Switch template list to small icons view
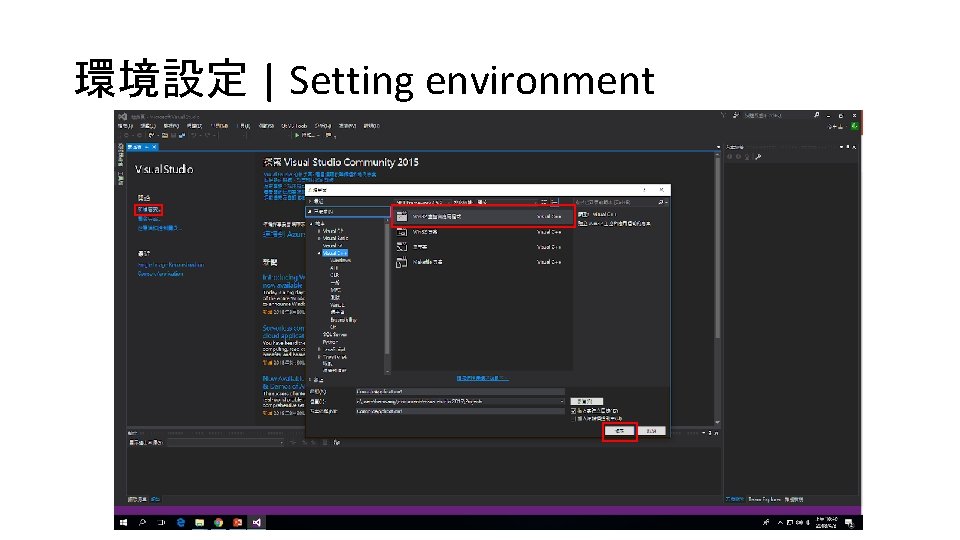The height and width of the screenshot is (540, 960). (544, 201)
